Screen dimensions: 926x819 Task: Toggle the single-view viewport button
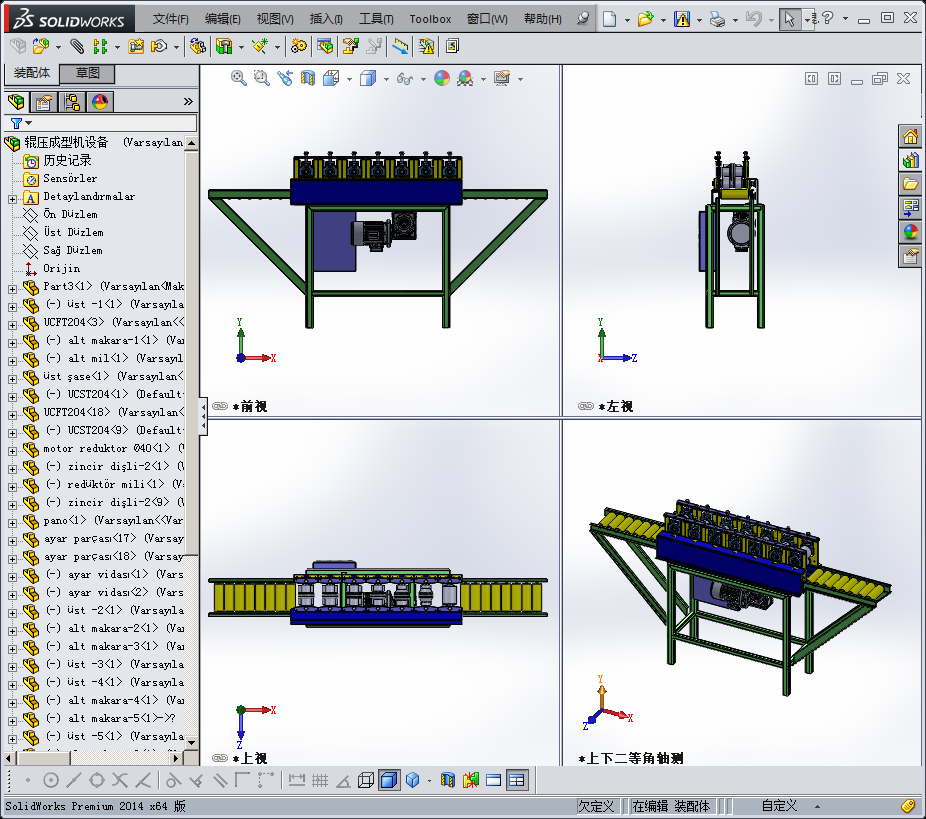(494, 780)
